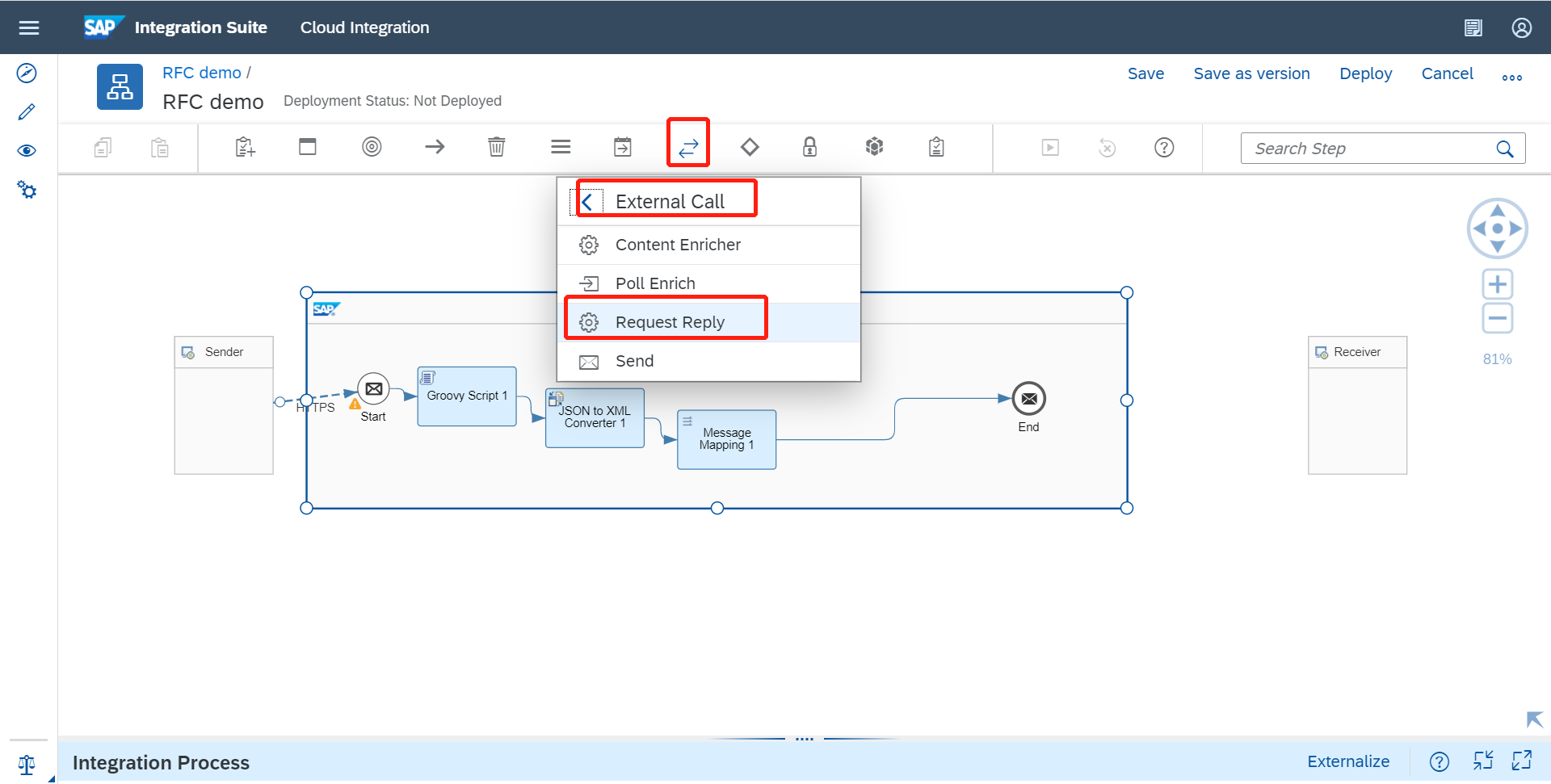Viewport: 1551px width, 784px height.
Task: Click Externalize in the bottom panel
Action: click(1348, 761)
